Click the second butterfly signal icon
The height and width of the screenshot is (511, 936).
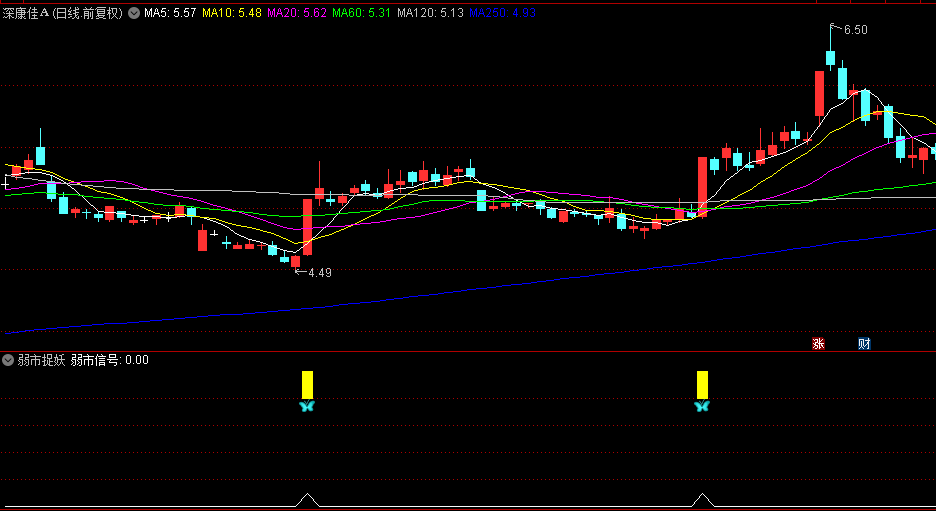coord(702,407)
